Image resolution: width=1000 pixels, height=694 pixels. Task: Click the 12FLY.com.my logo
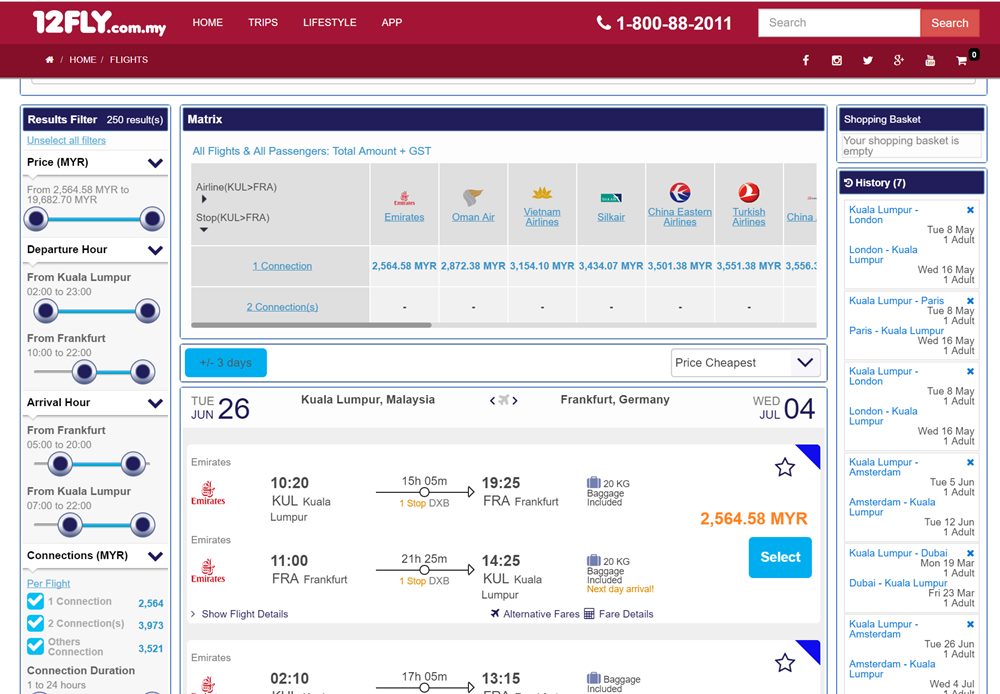coord(99,23)
